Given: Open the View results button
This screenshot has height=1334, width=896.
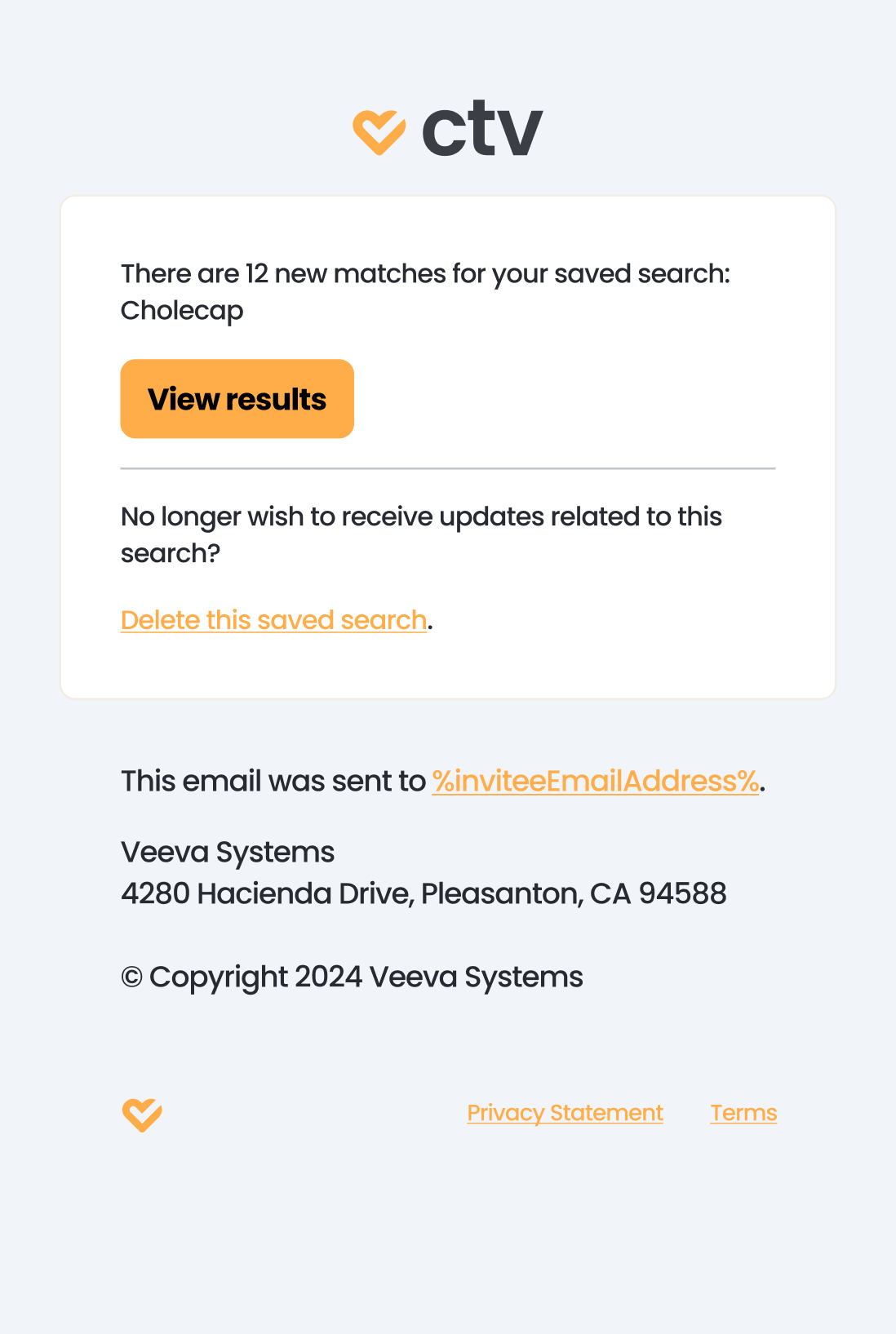Looking at the screenshot, I should click(237, 399).
